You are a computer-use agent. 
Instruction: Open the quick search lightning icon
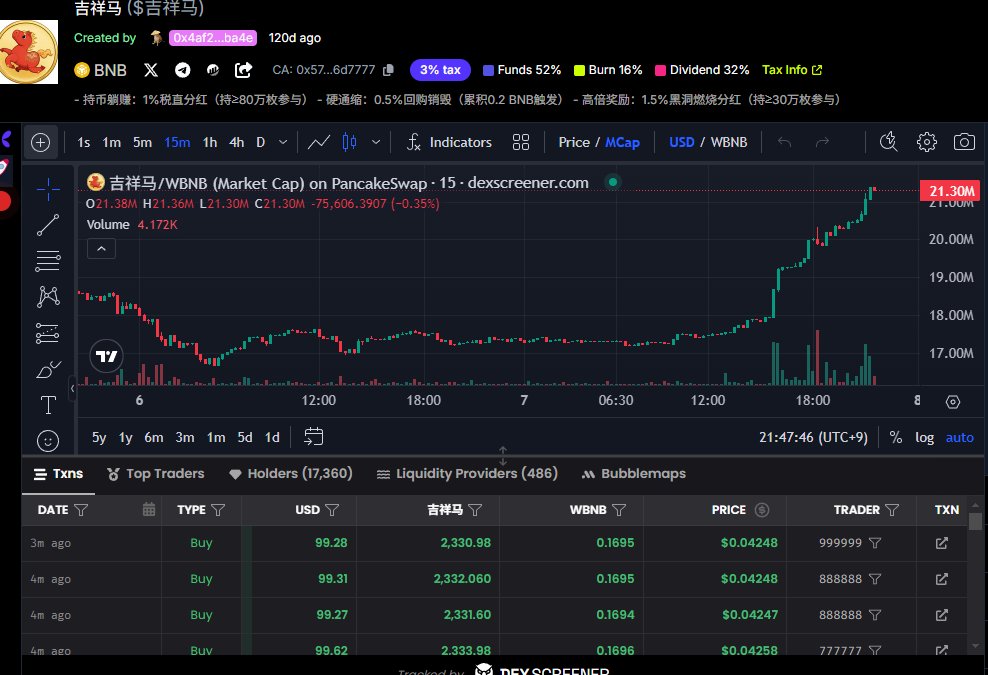tap(888, 142)
